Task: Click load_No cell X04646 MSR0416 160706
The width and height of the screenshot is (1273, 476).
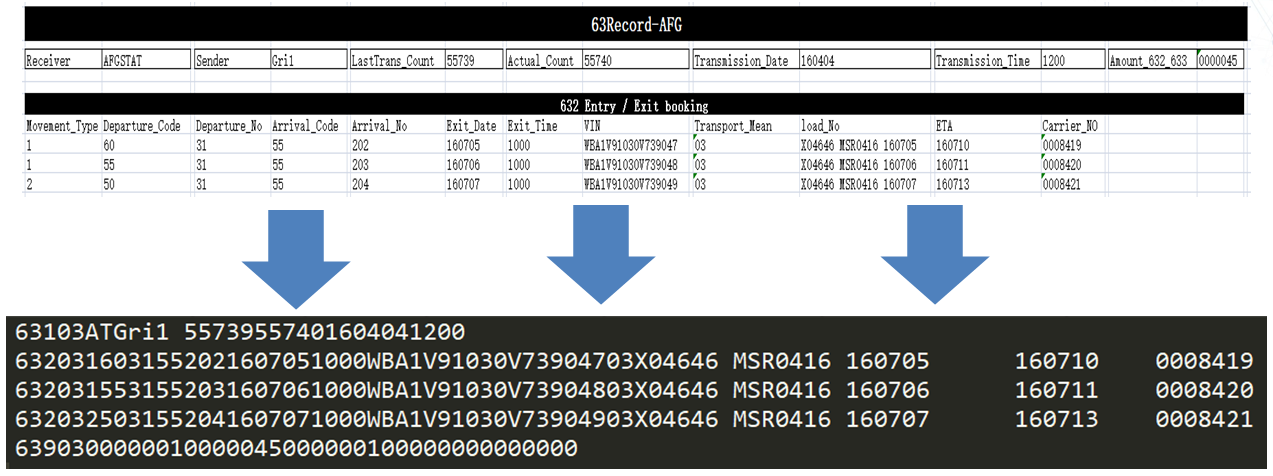Action: click(866, 165)
